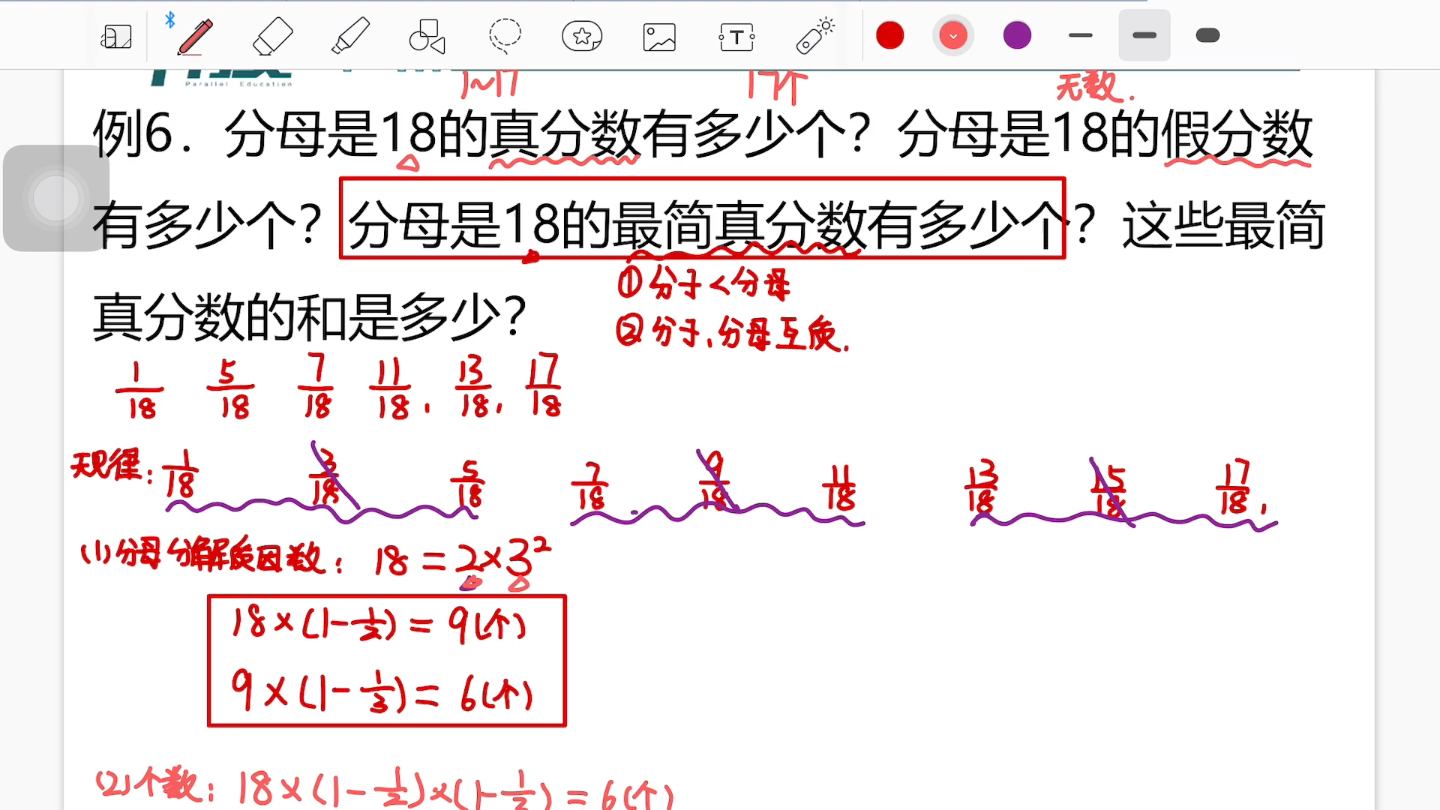Choose the thick stroke width
Viewport: 1440px width, 810px height.
[1207, 35]
